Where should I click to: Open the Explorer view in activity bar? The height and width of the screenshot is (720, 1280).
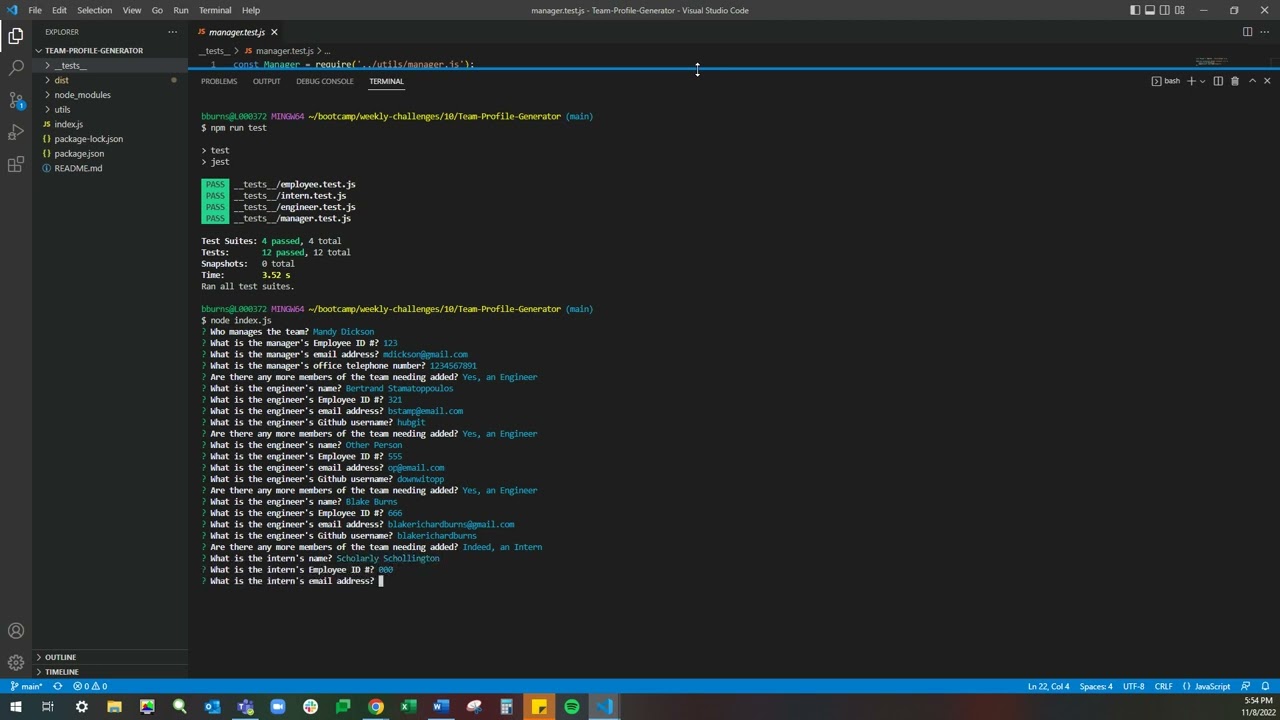click(x=16, y=36)
